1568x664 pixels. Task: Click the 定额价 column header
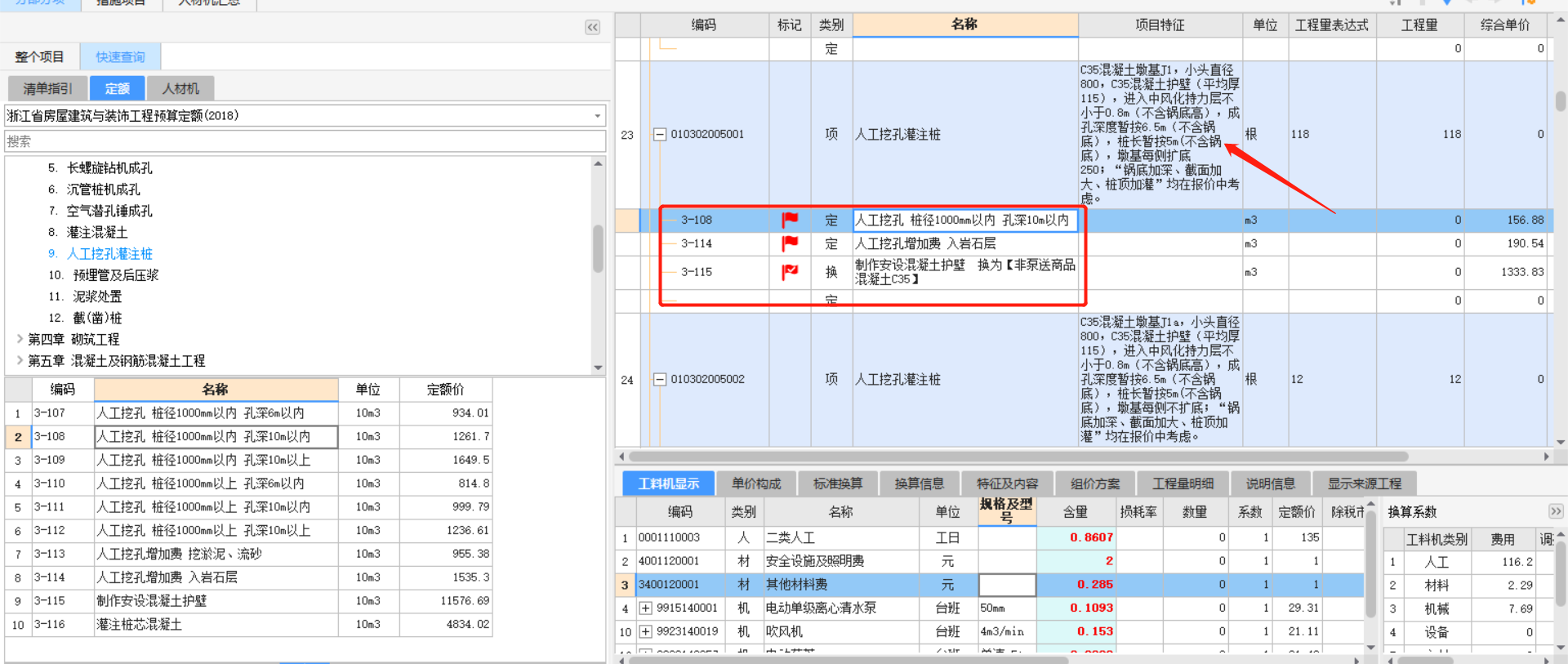tap(445, 390)
